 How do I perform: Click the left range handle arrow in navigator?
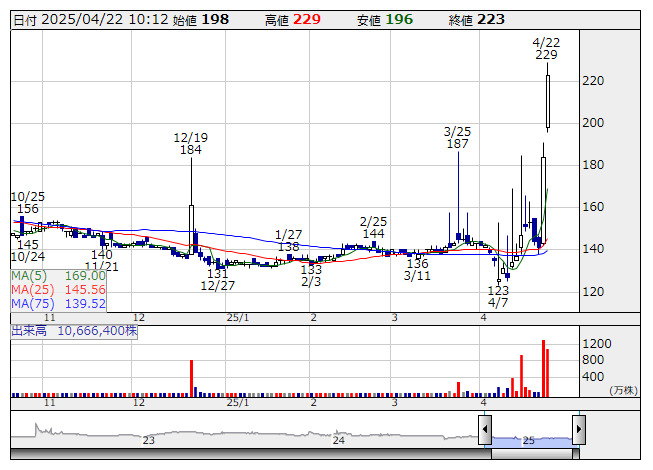485,430
